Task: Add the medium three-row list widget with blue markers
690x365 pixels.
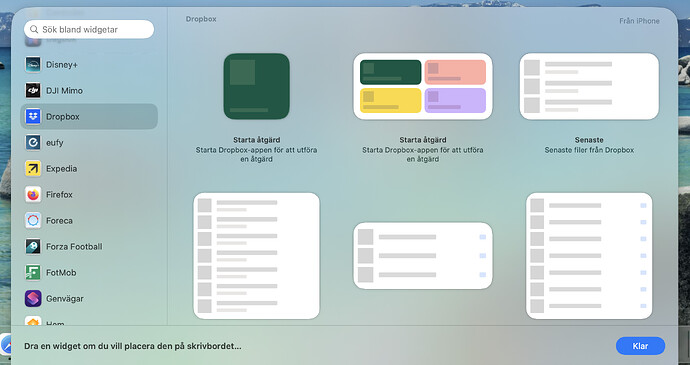Action: (423, 256)
